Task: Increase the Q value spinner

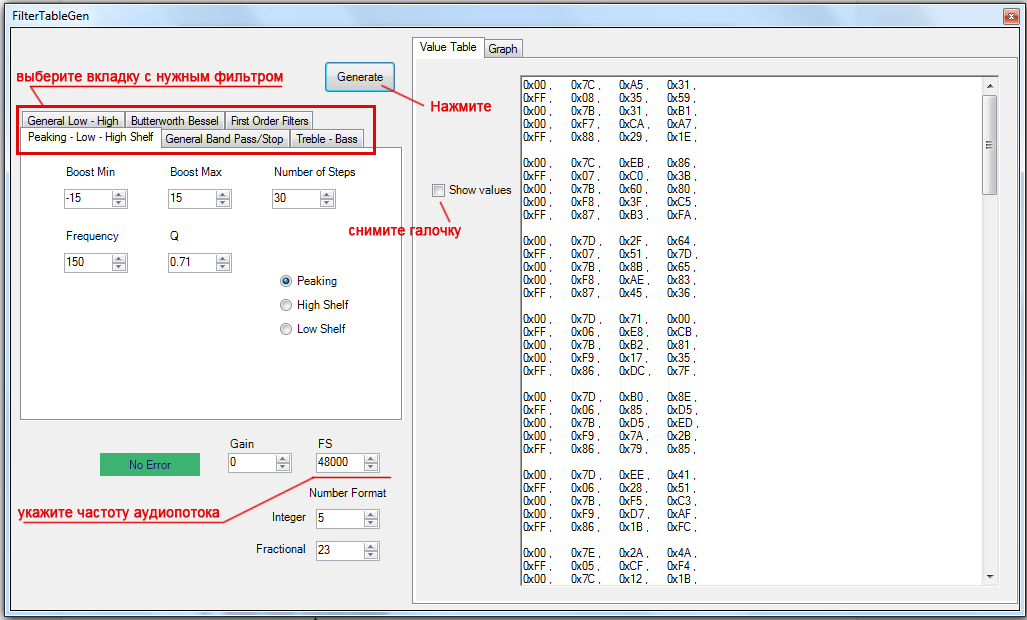Action: pos(223,258)
